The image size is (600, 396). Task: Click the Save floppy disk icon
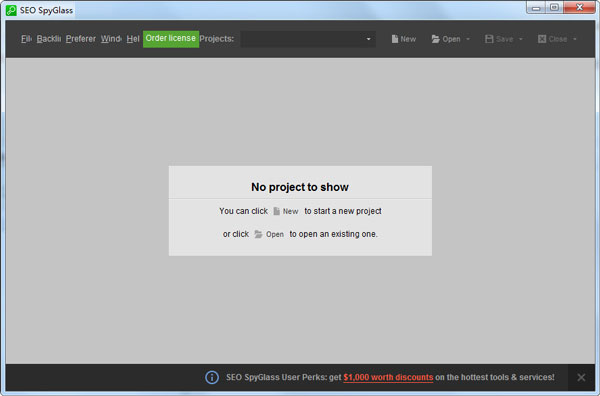click(489, 39)
